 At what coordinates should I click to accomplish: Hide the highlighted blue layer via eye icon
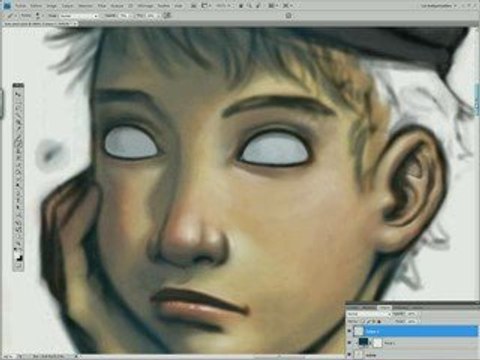349,331
